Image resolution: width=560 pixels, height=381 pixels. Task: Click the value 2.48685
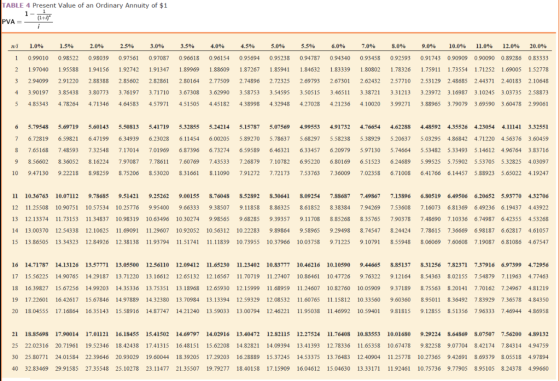click(x=458, y=81)
